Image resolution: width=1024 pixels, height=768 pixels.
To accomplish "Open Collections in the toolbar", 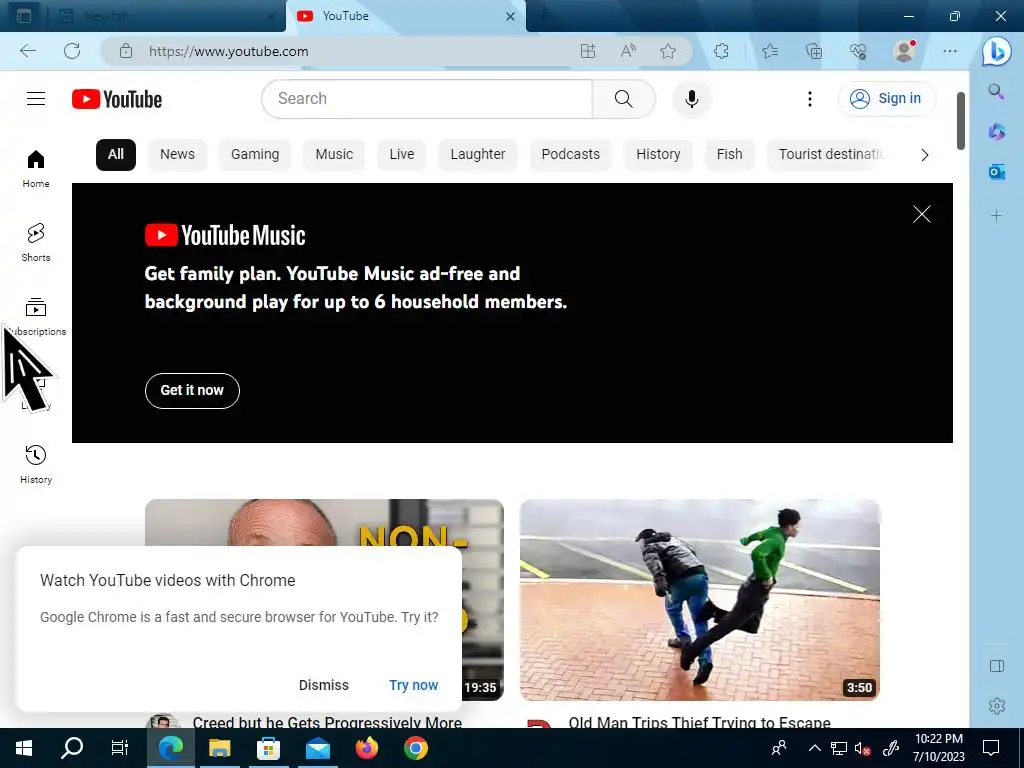I will (x=814, y=51).
